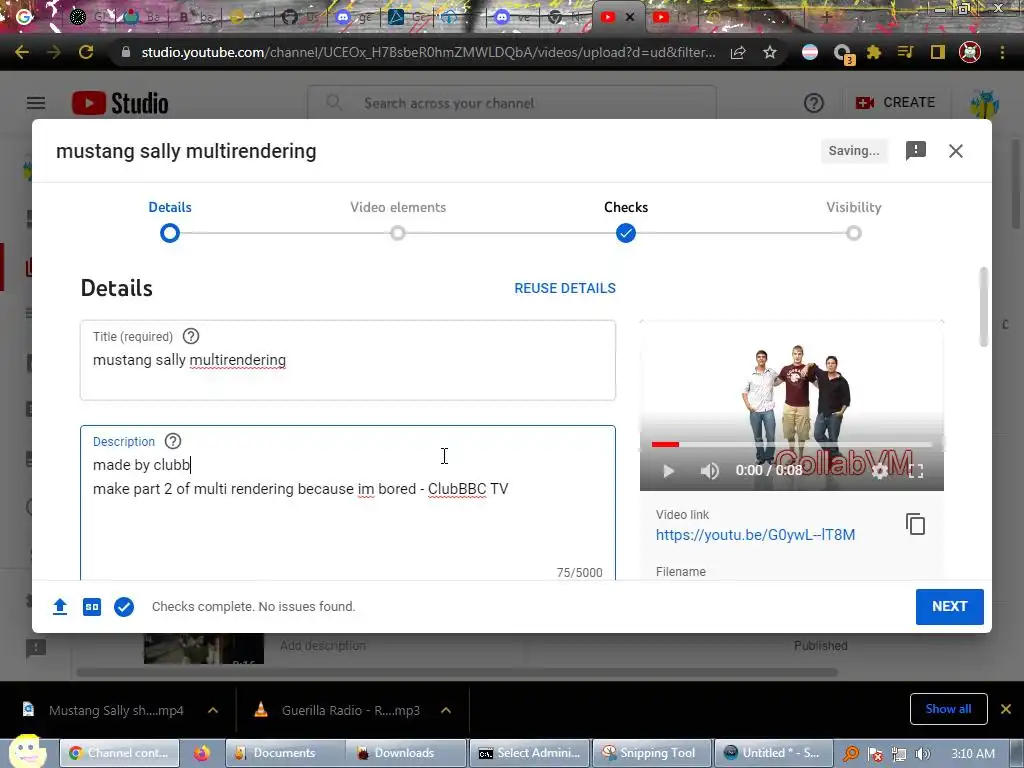Go to the Checks step
The image size is (1024, 768).
click(626, 221)
